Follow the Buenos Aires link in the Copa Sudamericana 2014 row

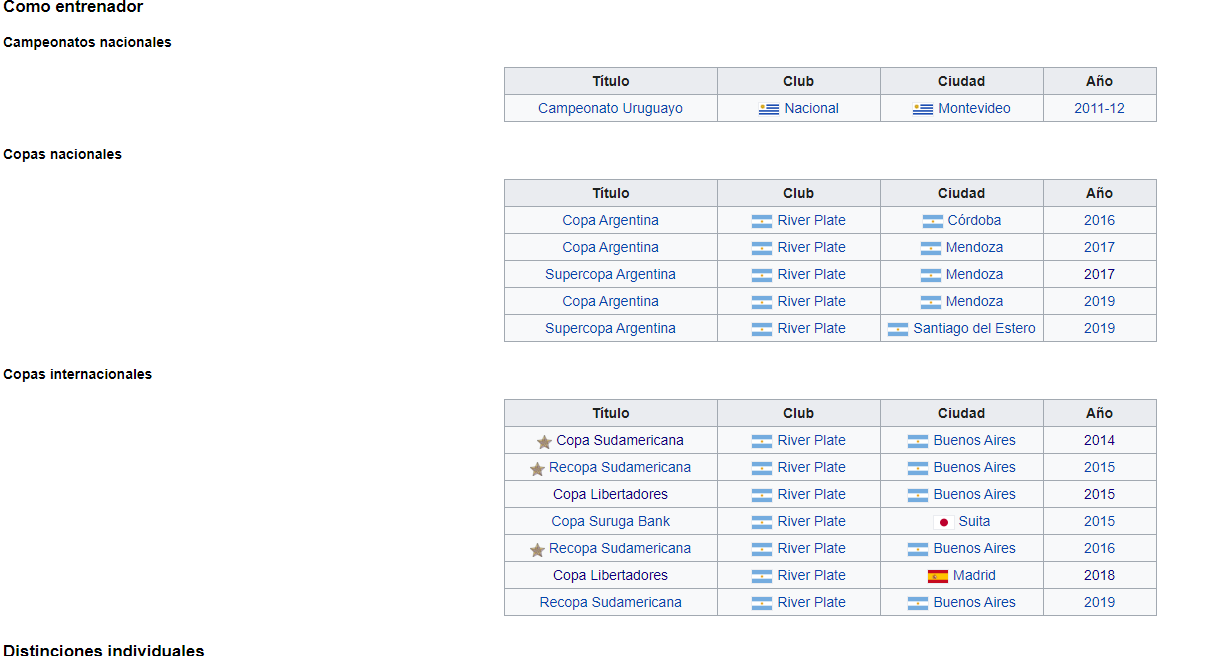[974, 440]
